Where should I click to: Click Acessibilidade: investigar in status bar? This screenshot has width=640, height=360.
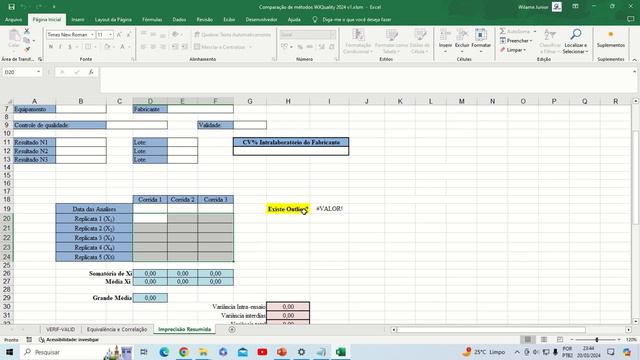coord(69,340)
